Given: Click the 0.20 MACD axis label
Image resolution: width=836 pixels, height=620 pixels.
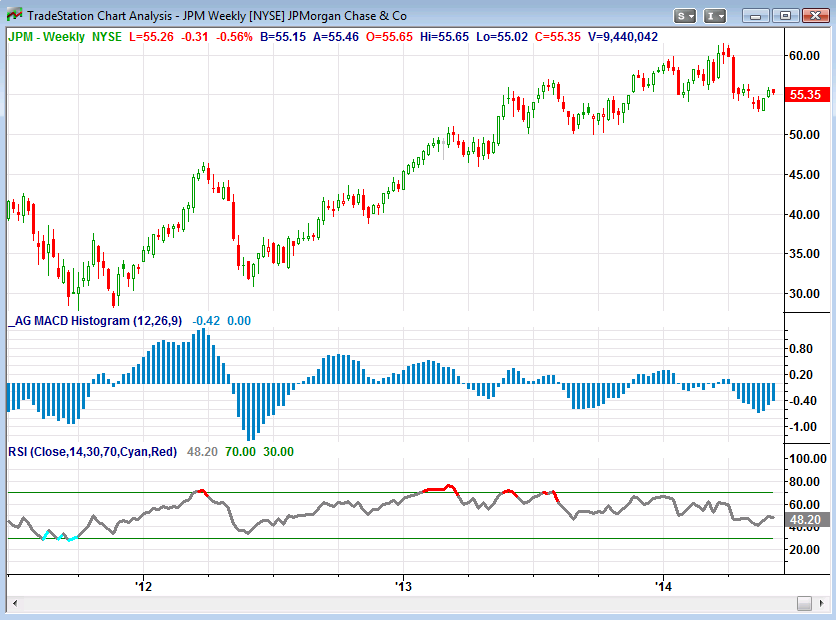Looking at the screenshot, I should tap(801, 375).
